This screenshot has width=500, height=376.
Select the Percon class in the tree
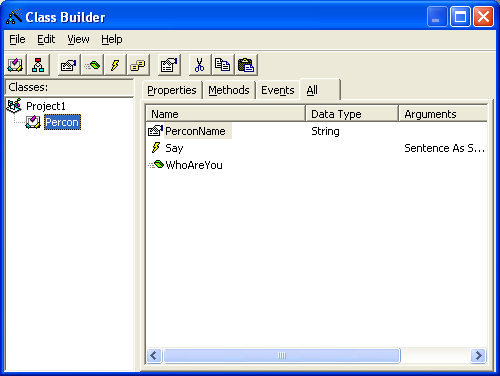(62, 122)
